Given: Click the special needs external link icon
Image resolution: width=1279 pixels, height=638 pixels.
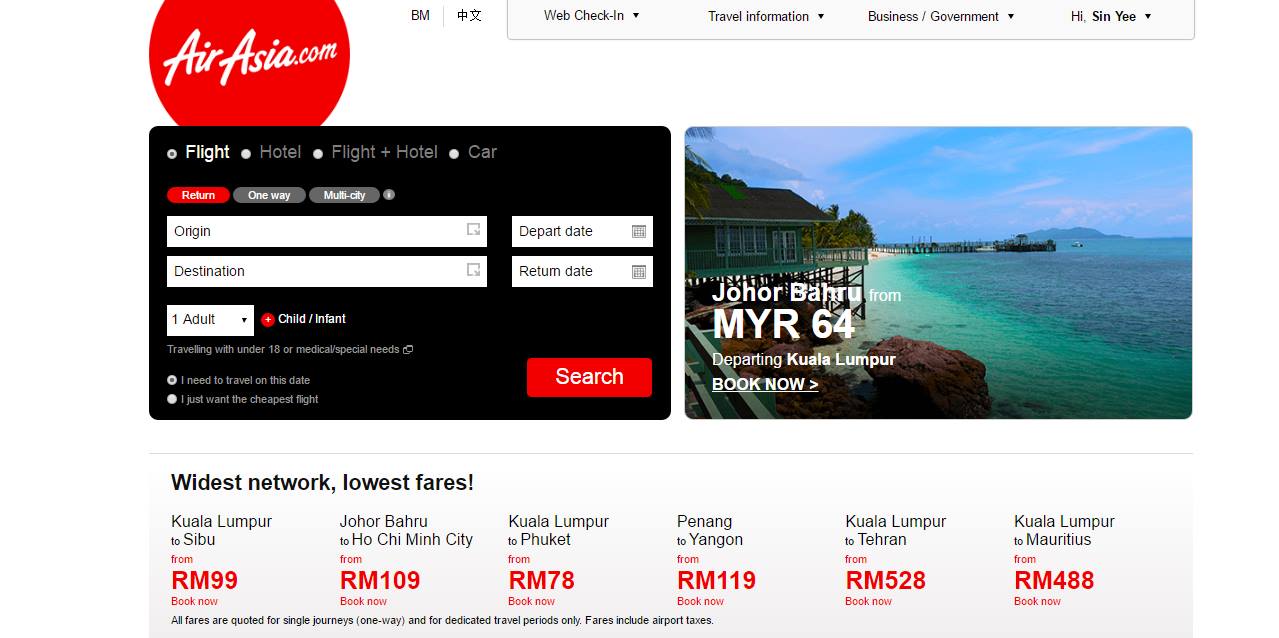Looking at the screenshot, I should [x=408, y=350].
